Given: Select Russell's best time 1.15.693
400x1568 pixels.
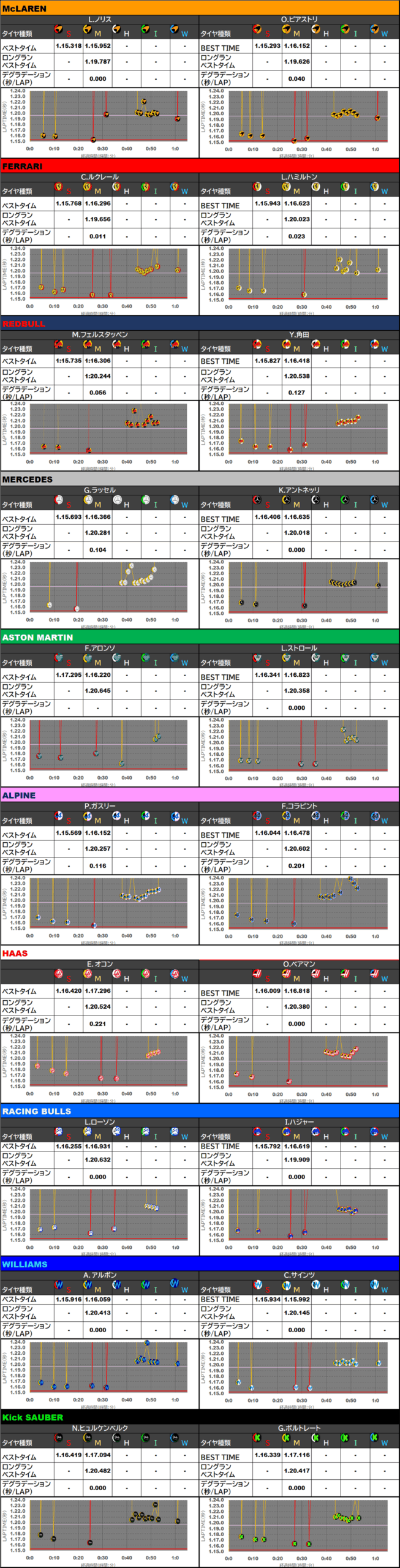Looking at the screenshot, I should pyautogui.click(x=69, y=517).
